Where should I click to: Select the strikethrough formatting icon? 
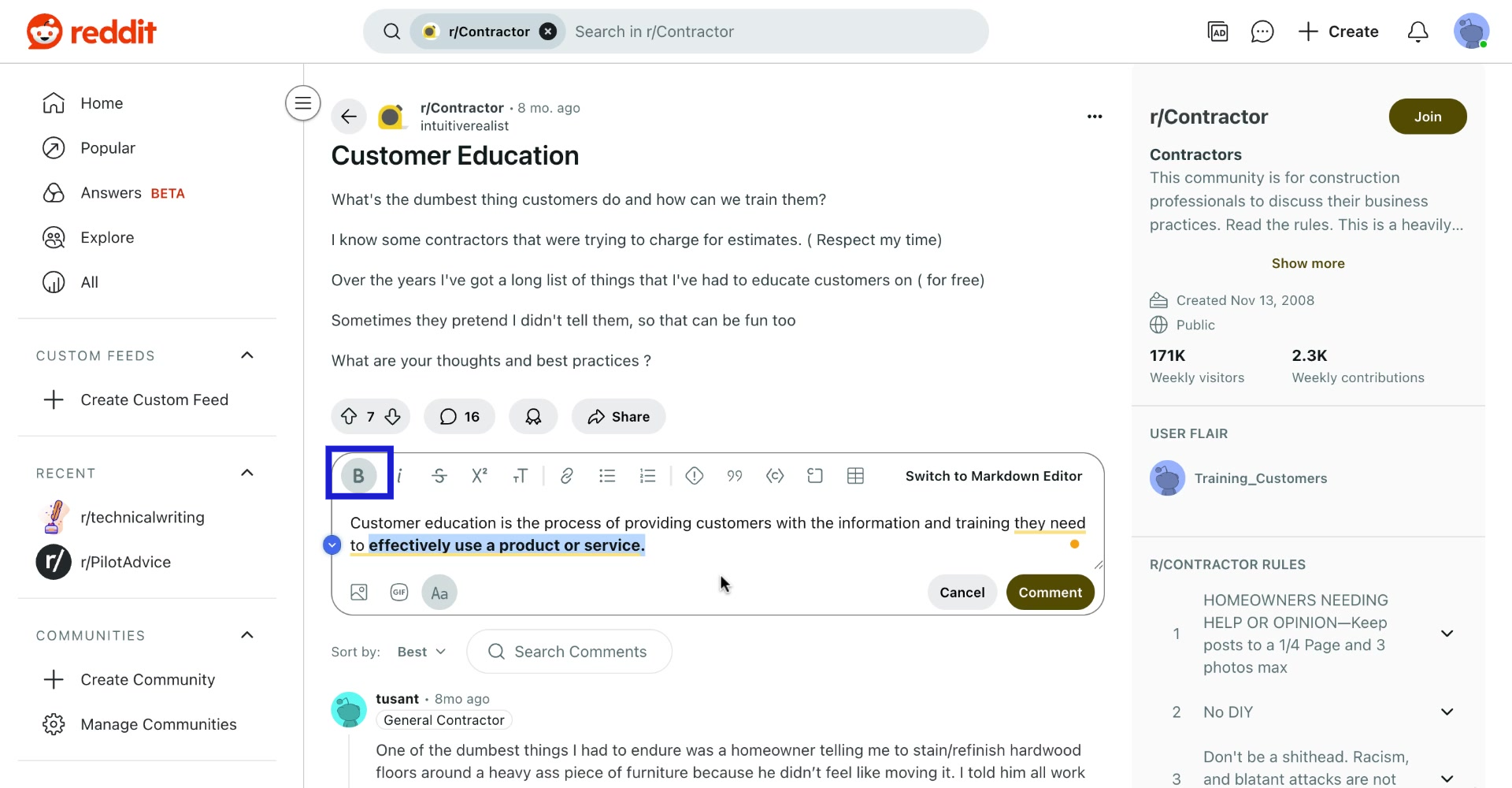pos(439,475)
